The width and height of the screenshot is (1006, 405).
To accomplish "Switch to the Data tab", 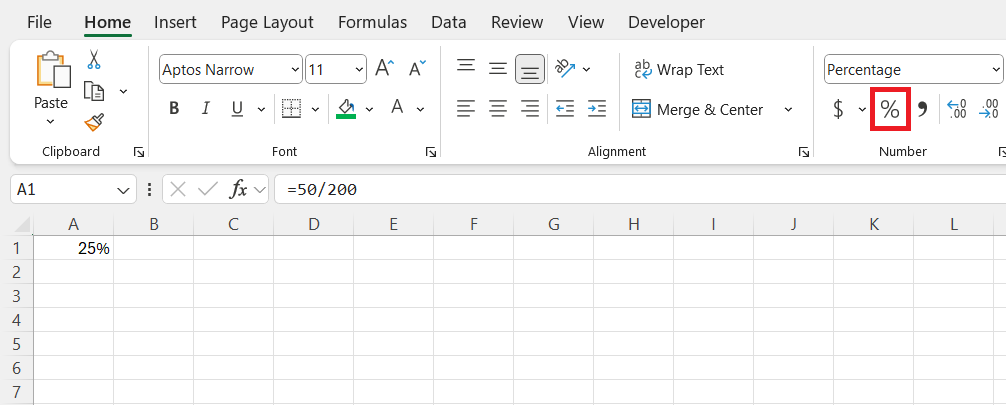I will 448,22.
